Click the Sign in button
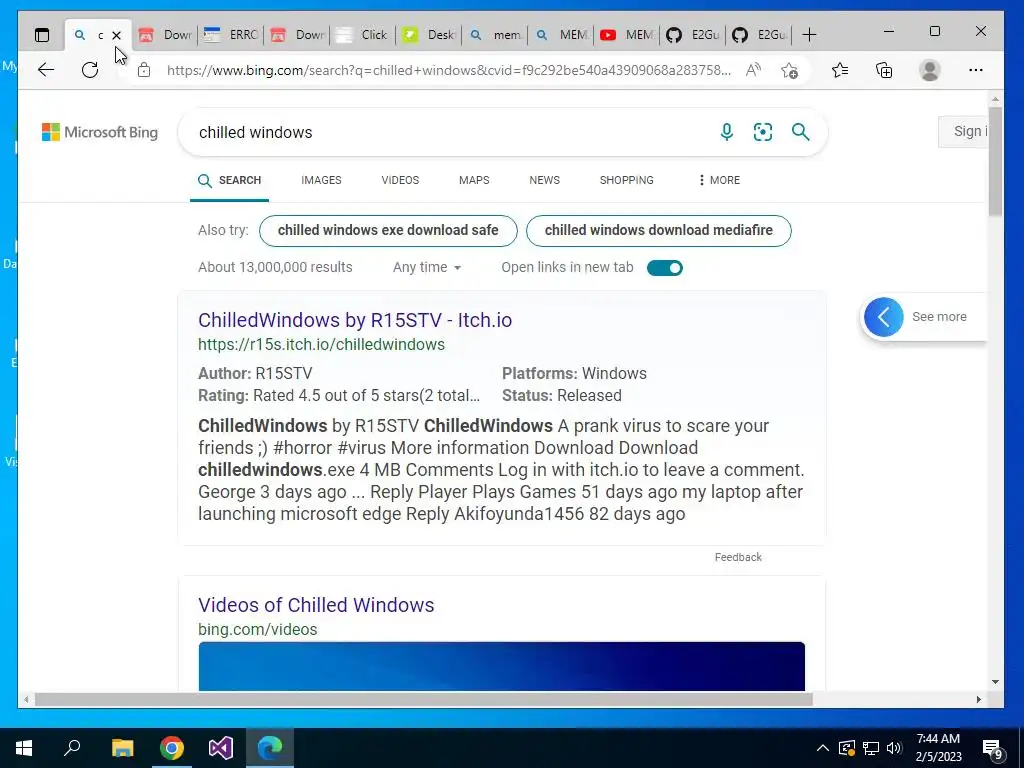 pyautogui.click(x=963, y=131)
